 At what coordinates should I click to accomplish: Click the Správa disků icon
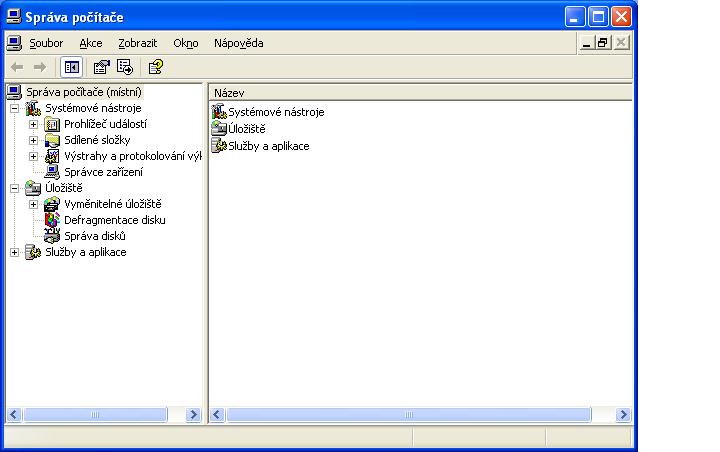[x=52, y=236]
